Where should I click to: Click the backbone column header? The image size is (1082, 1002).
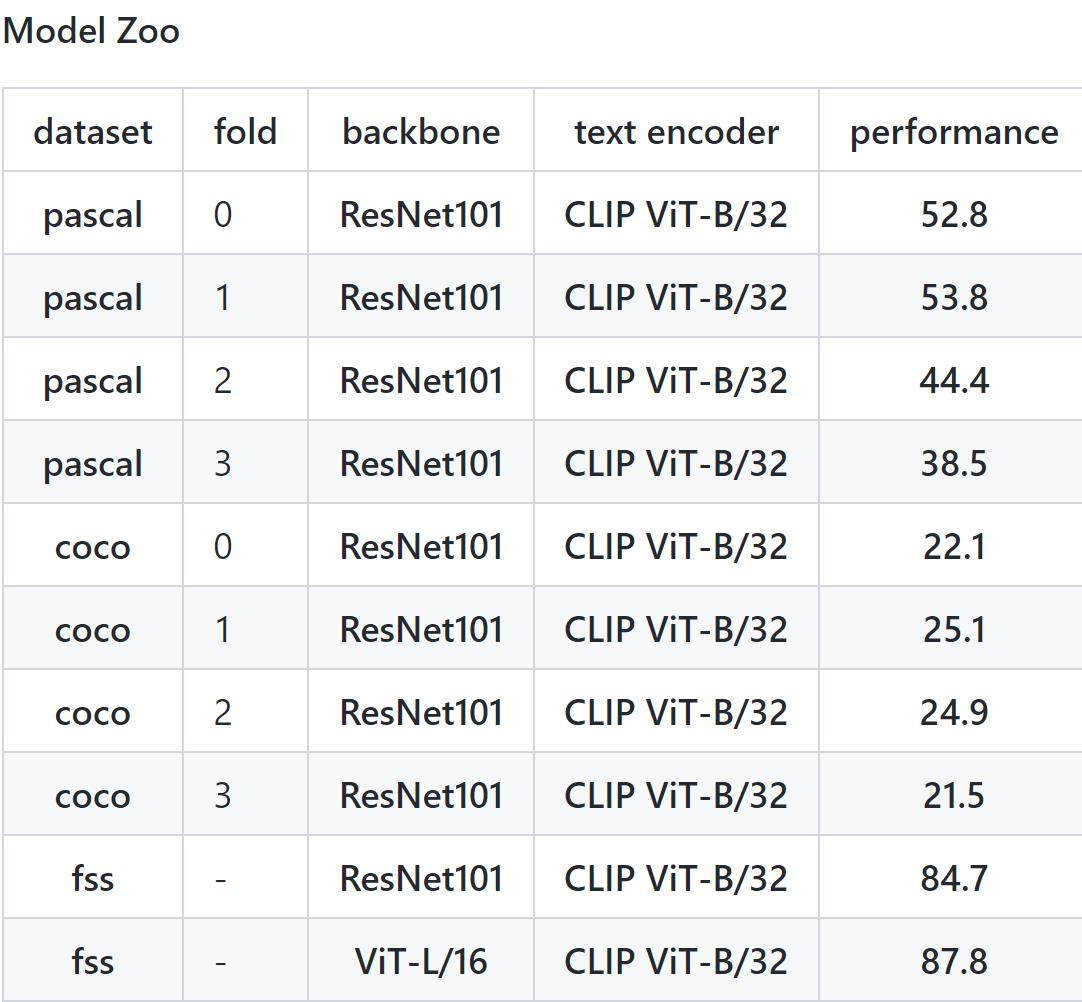coord(421,132)
